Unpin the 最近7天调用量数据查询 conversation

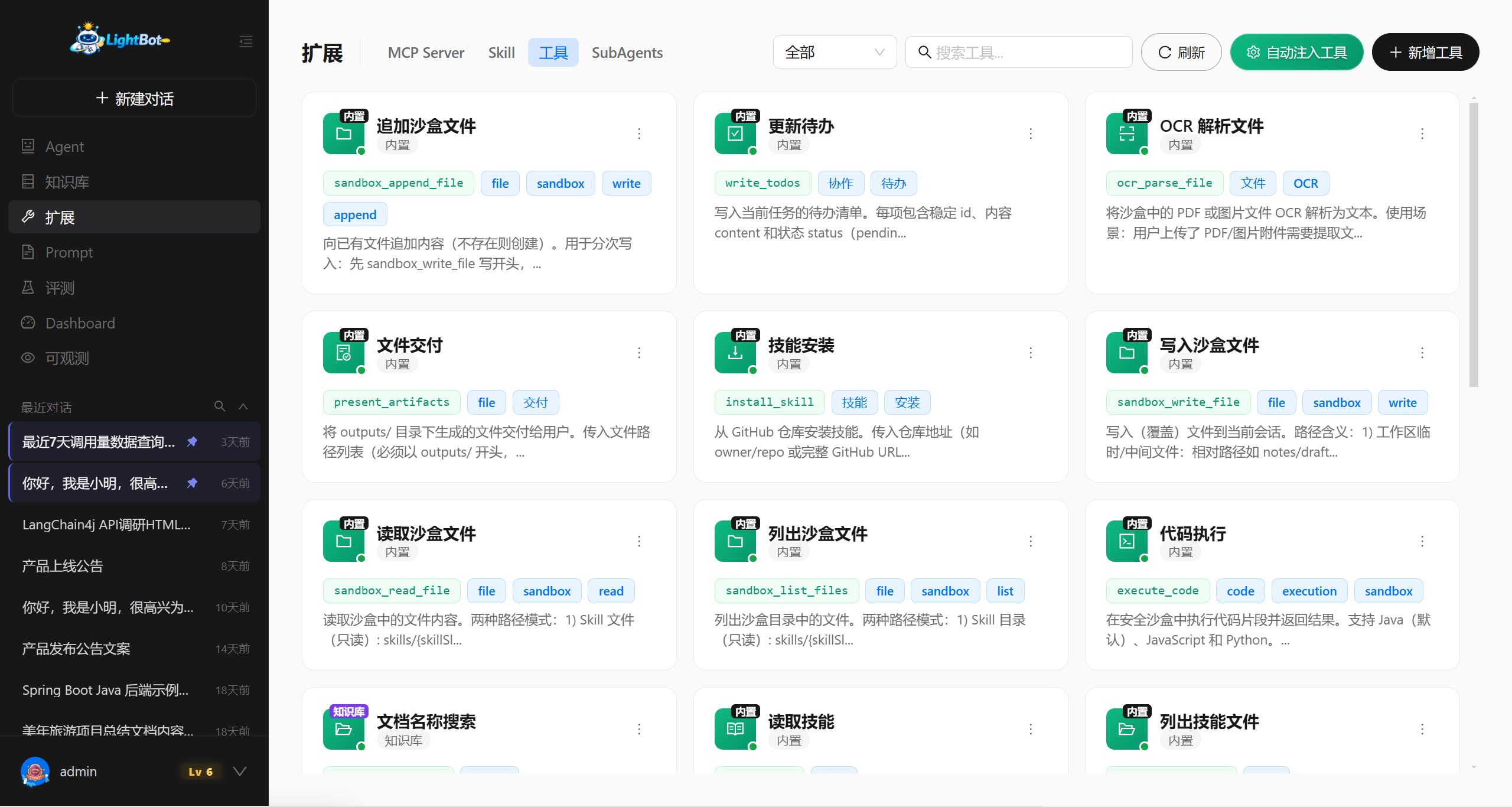tap(192, 442)
